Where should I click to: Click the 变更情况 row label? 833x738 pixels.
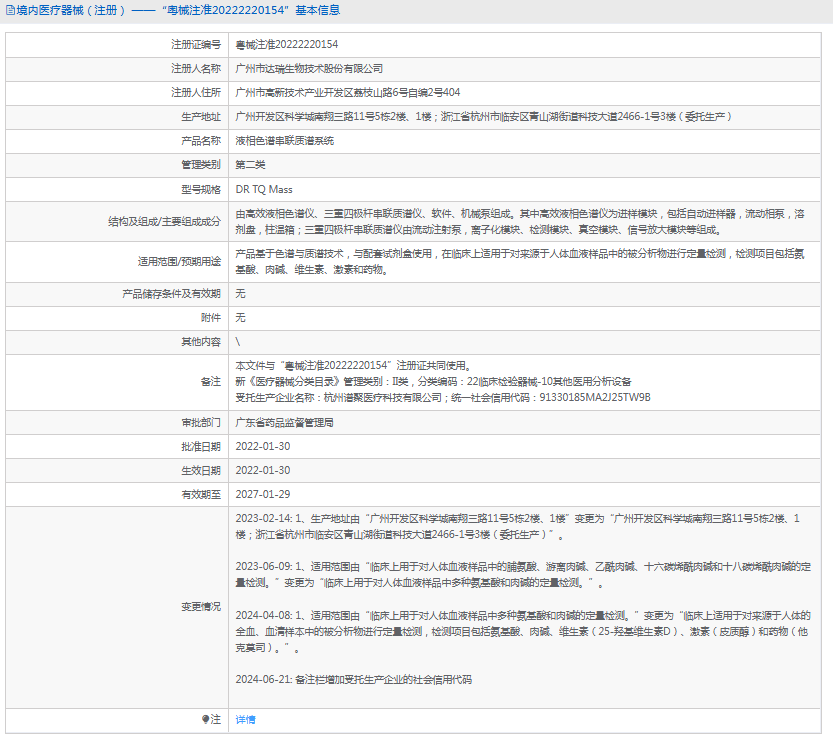click(201, 607)
